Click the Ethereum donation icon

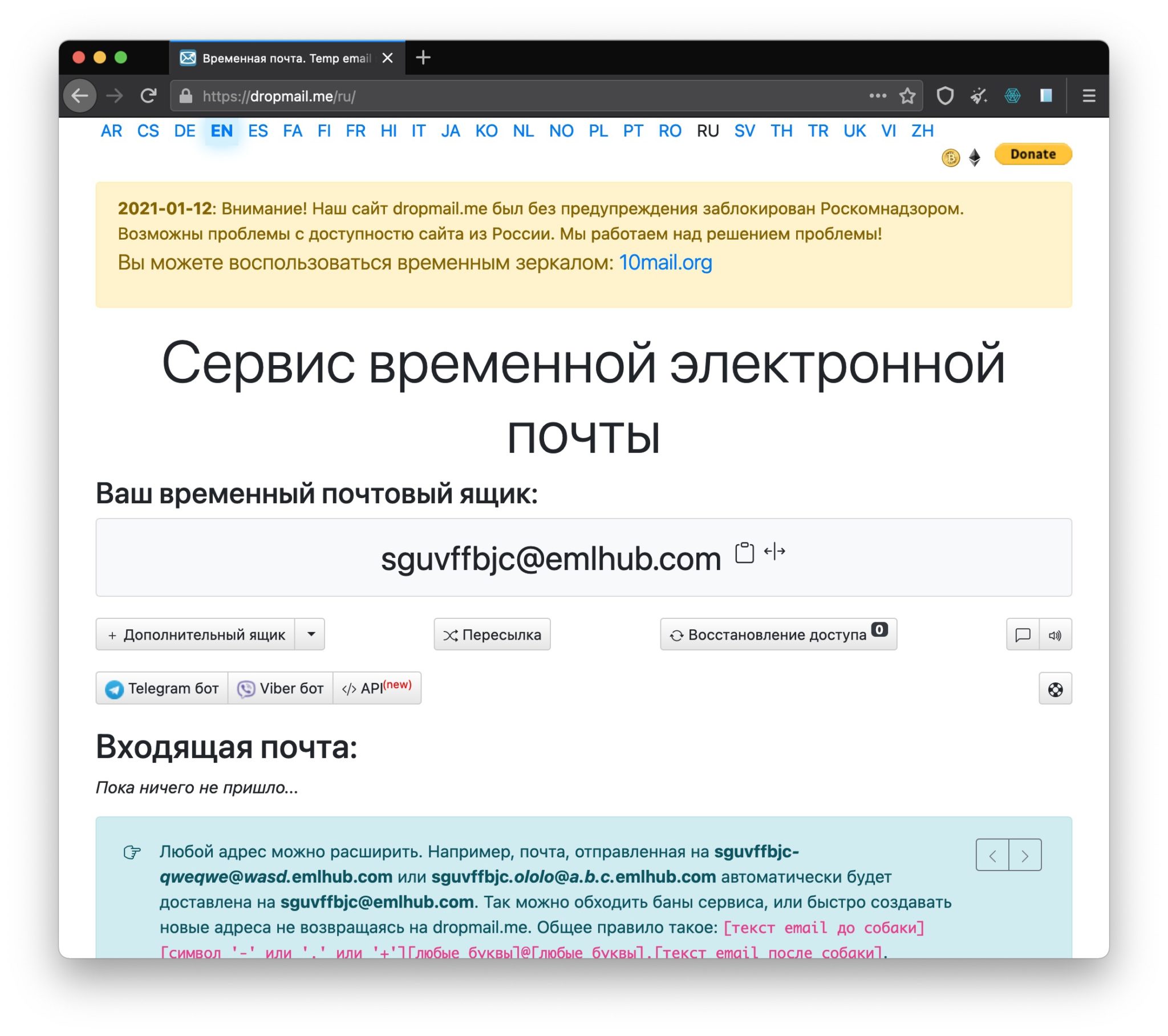coord(974,157)
